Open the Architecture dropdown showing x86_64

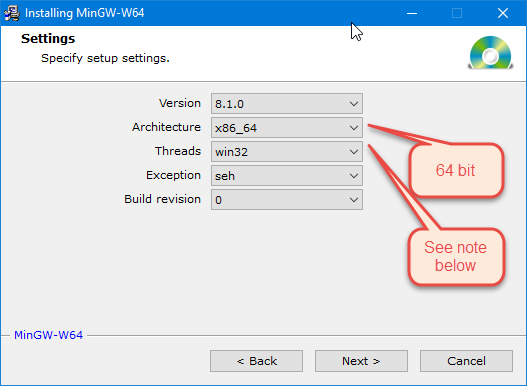pos(287,127)
